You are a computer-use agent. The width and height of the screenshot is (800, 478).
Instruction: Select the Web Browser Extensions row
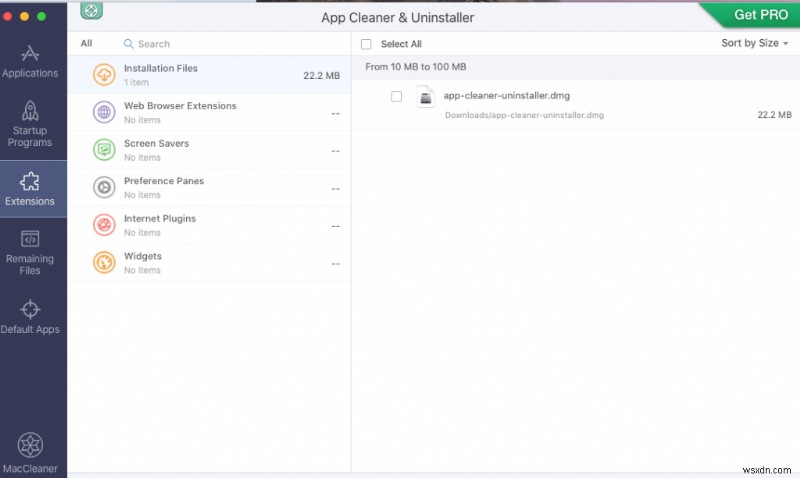(209, 112)
